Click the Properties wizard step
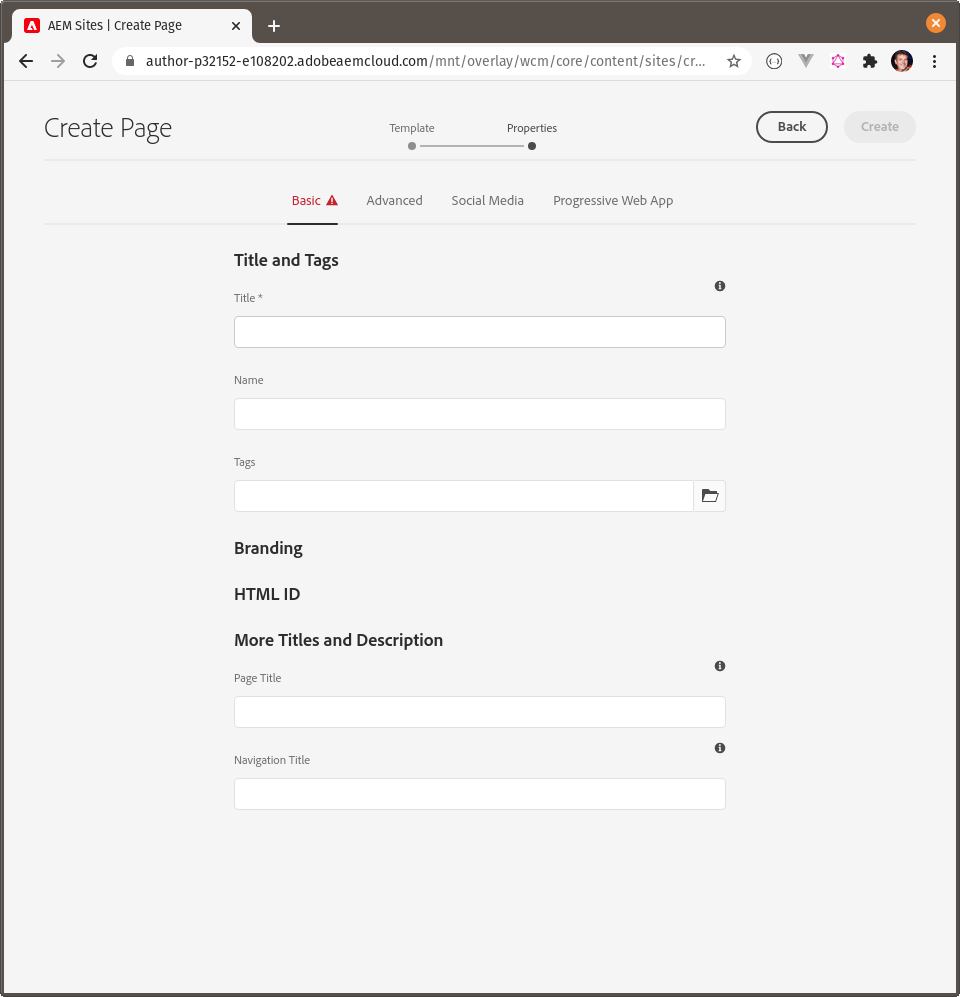 (x=531, y=136)
